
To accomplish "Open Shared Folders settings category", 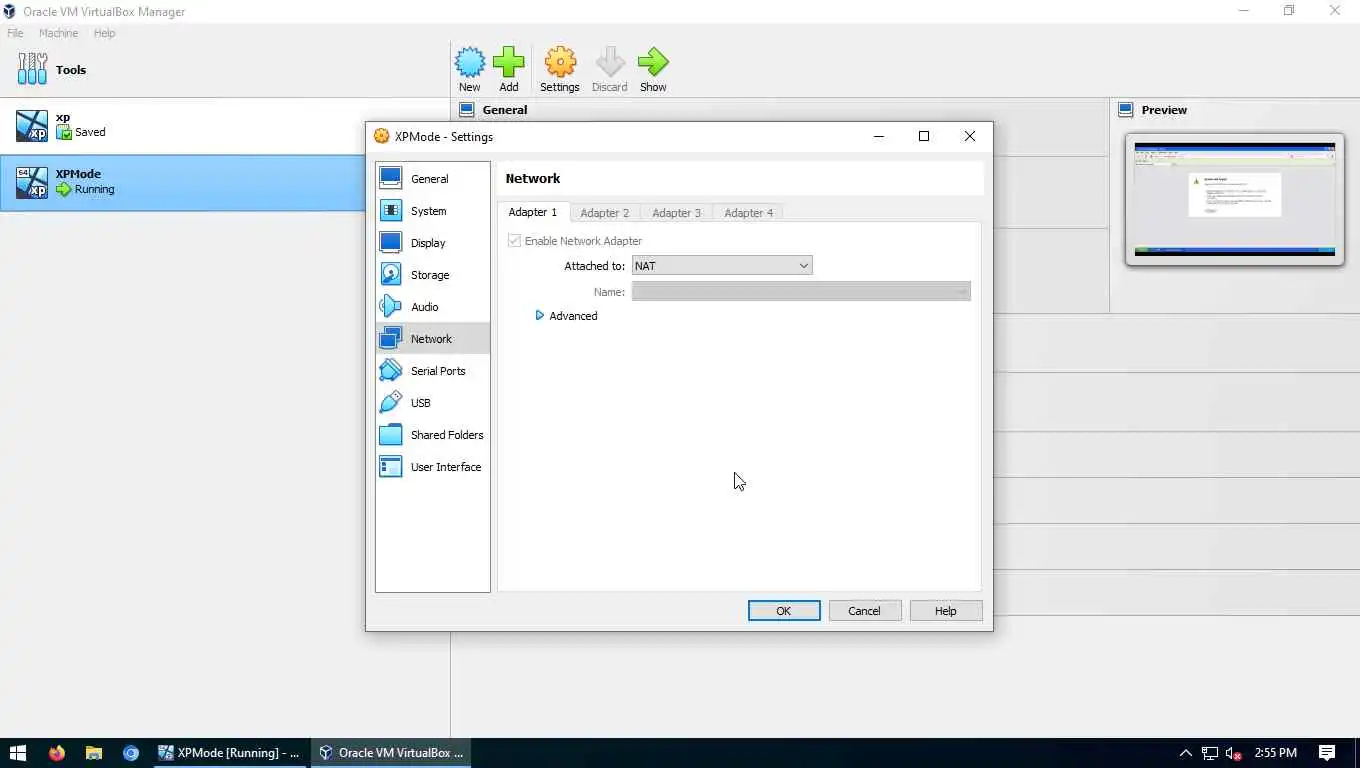I will click(x=432, y=435).
